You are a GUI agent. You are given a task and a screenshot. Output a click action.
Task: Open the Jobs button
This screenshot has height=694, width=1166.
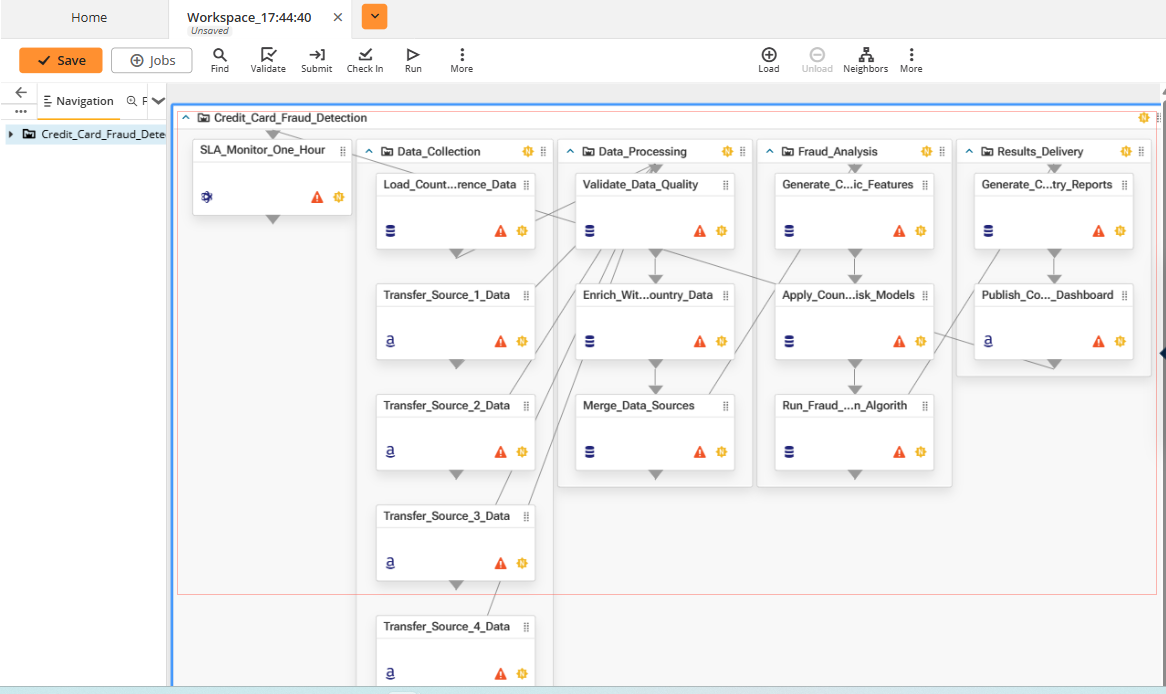[152, 60]
